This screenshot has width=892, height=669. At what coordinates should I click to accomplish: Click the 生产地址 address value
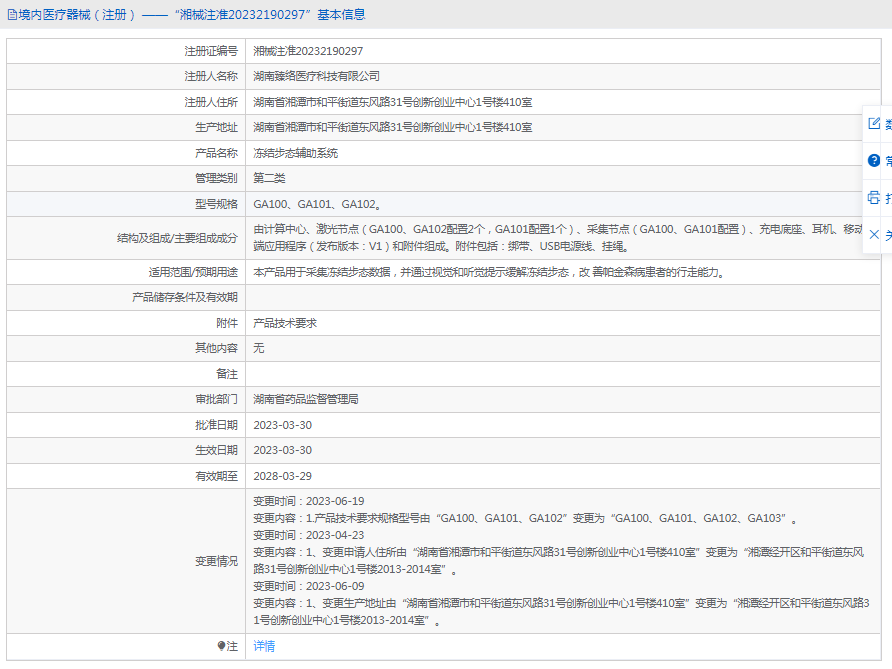point(393,127)
